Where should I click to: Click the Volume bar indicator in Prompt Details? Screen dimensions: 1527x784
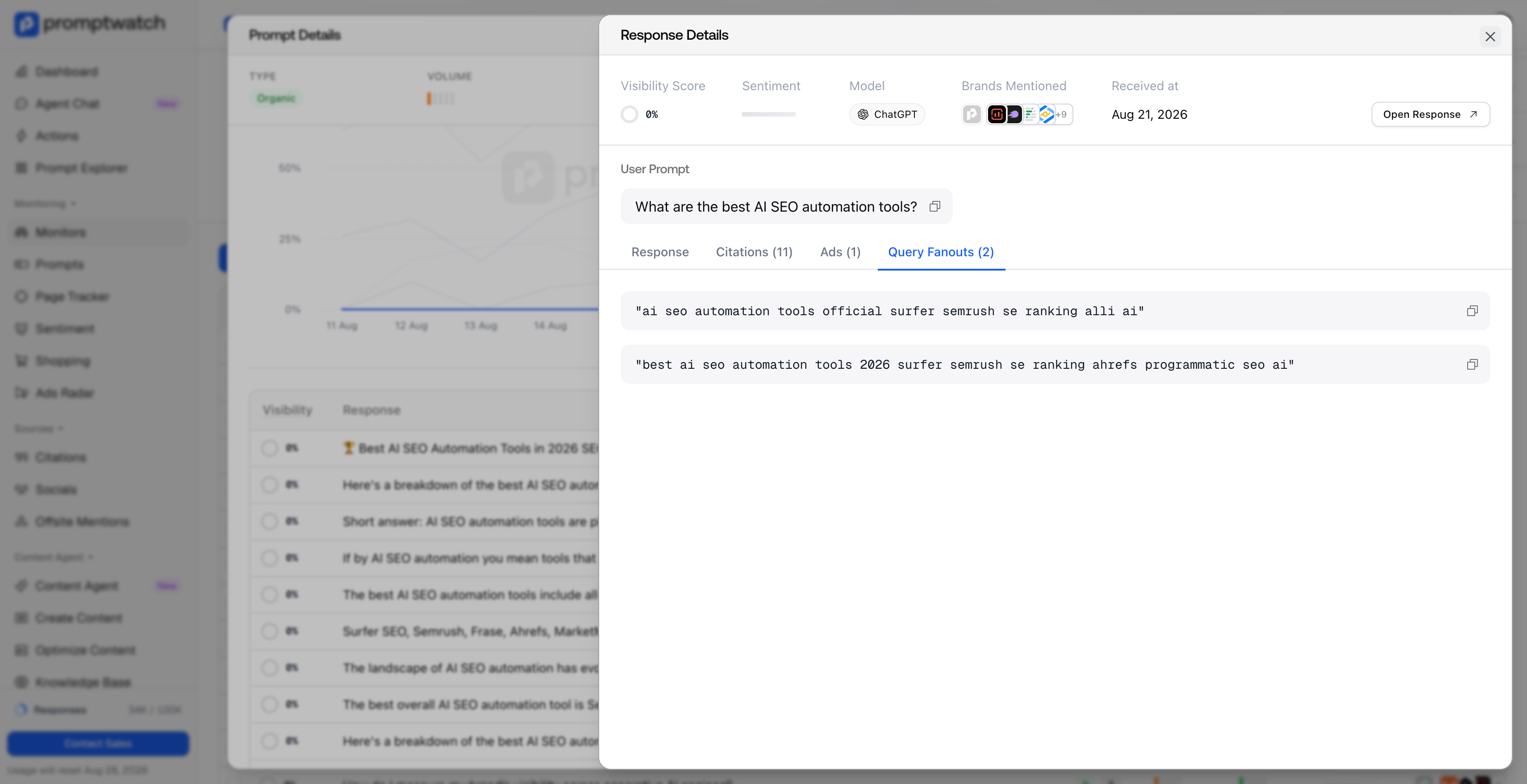[440, 99]
